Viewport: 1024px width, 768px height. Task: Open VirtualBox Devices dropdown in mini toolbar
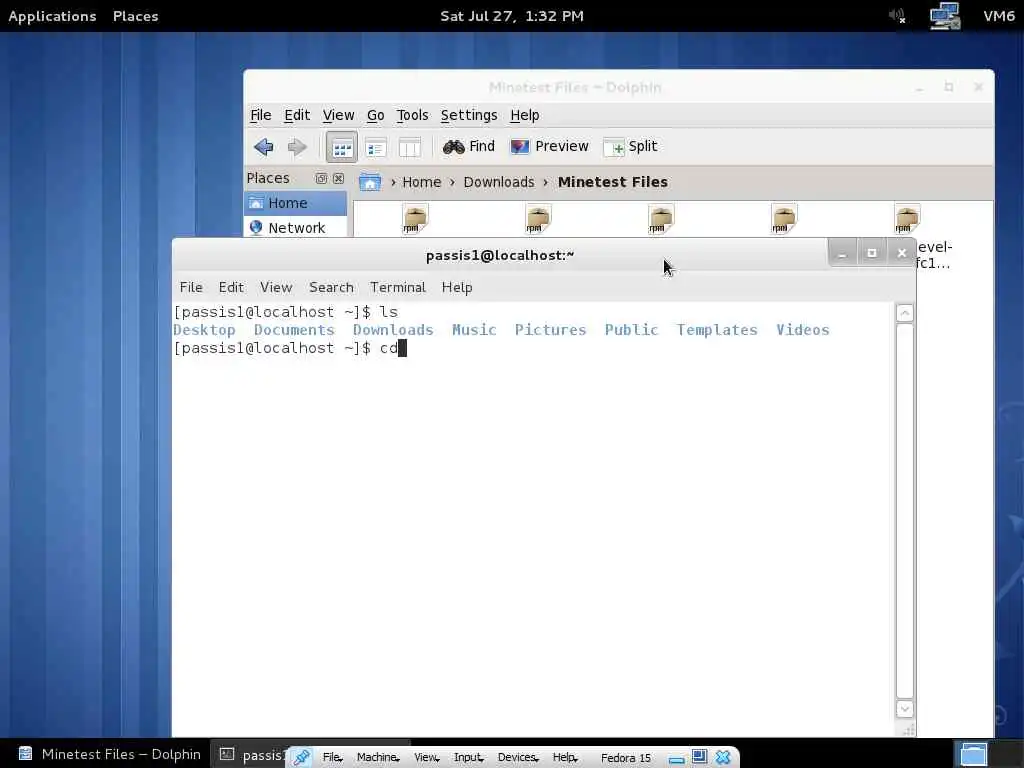518,758
